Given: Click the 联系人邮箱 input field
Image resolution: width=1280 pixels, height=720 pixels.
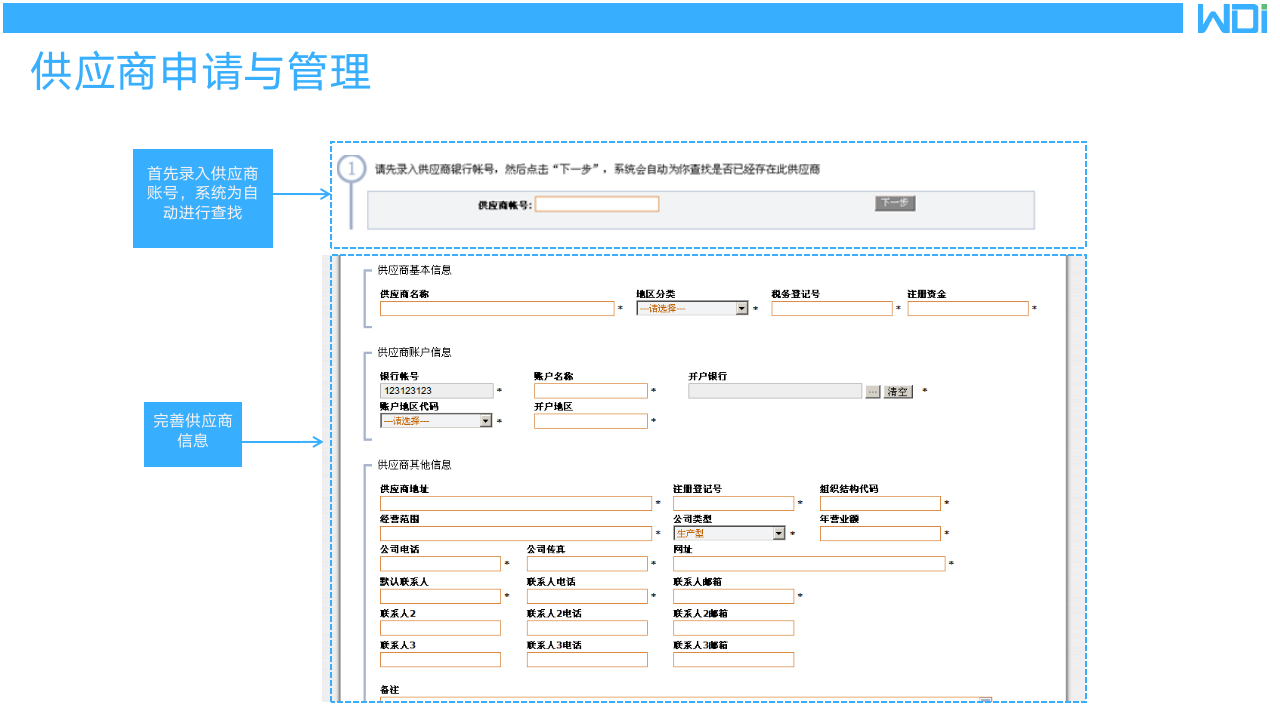Looking at the screenshot, I should pyautogui.click(x=733, y=595).
